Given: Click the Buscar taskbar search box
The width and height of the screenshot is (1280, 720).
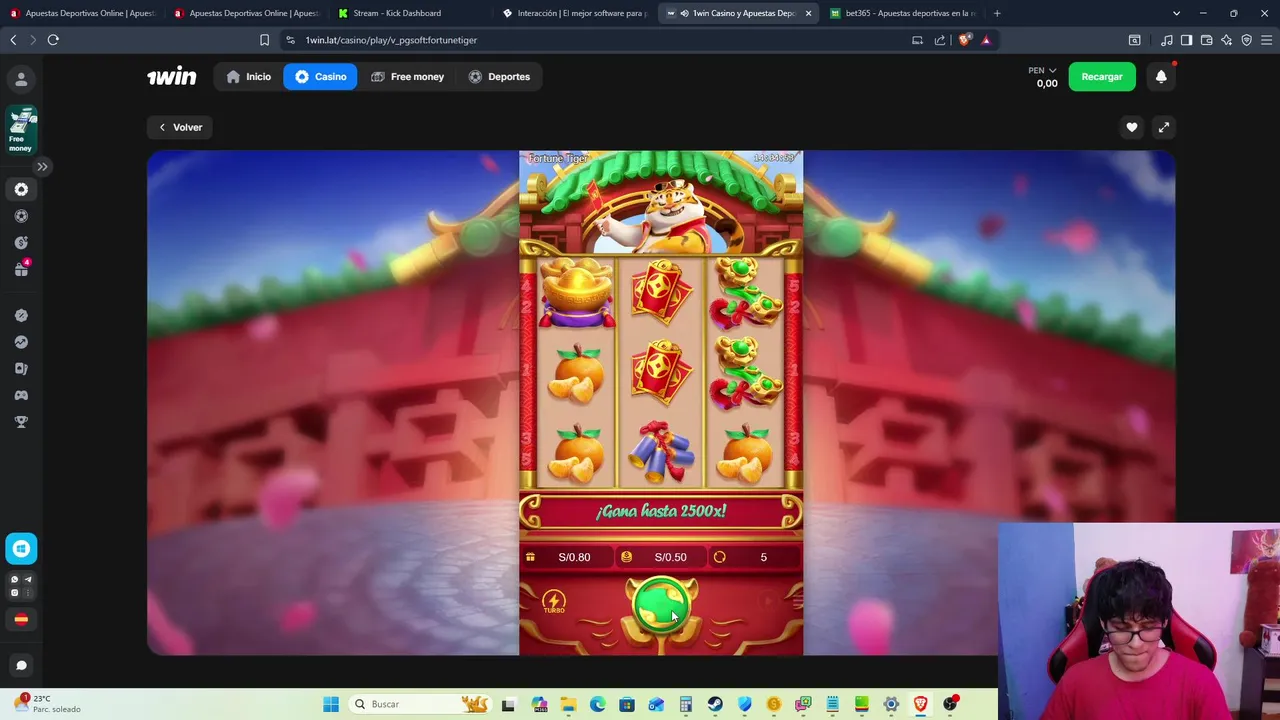Looking at the screenshot, I should tap(420, 704).
